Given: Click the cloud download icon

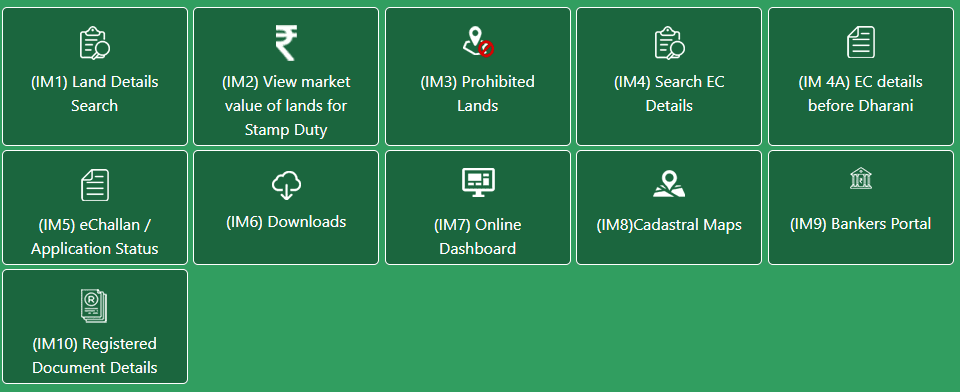Looking at the screenshot, I should point(286,185).
